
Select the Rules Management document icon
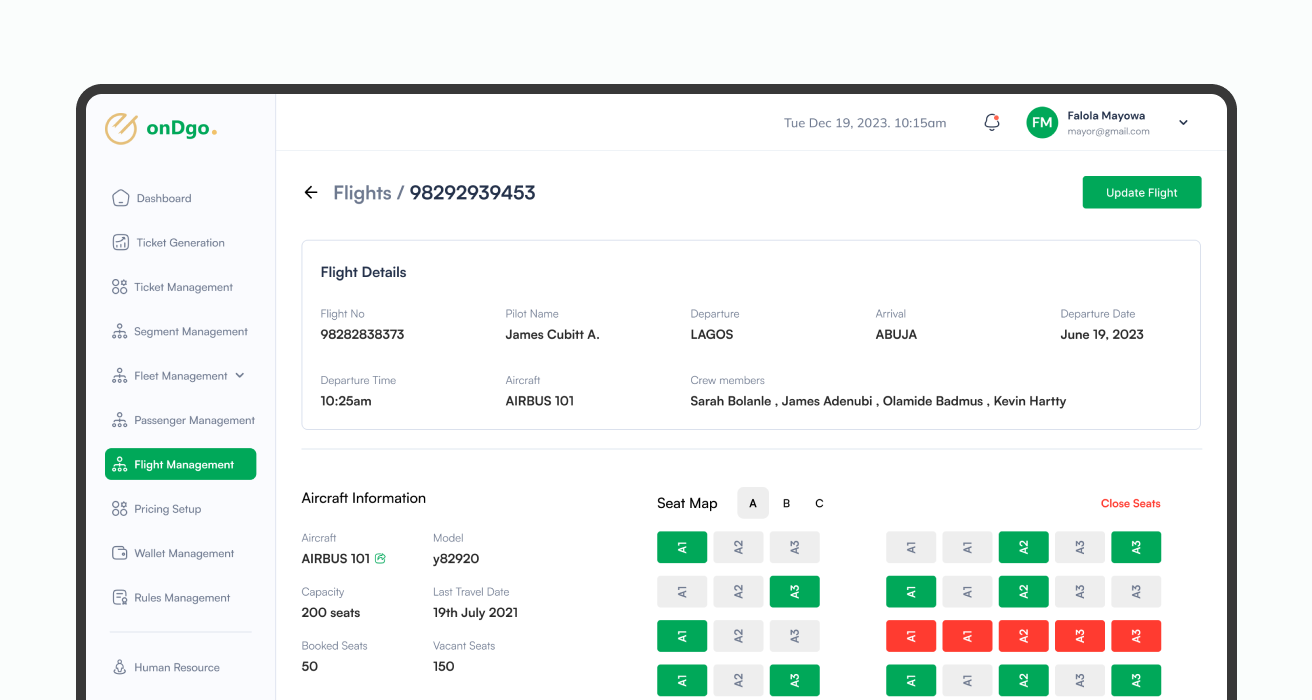pos(119,598)
